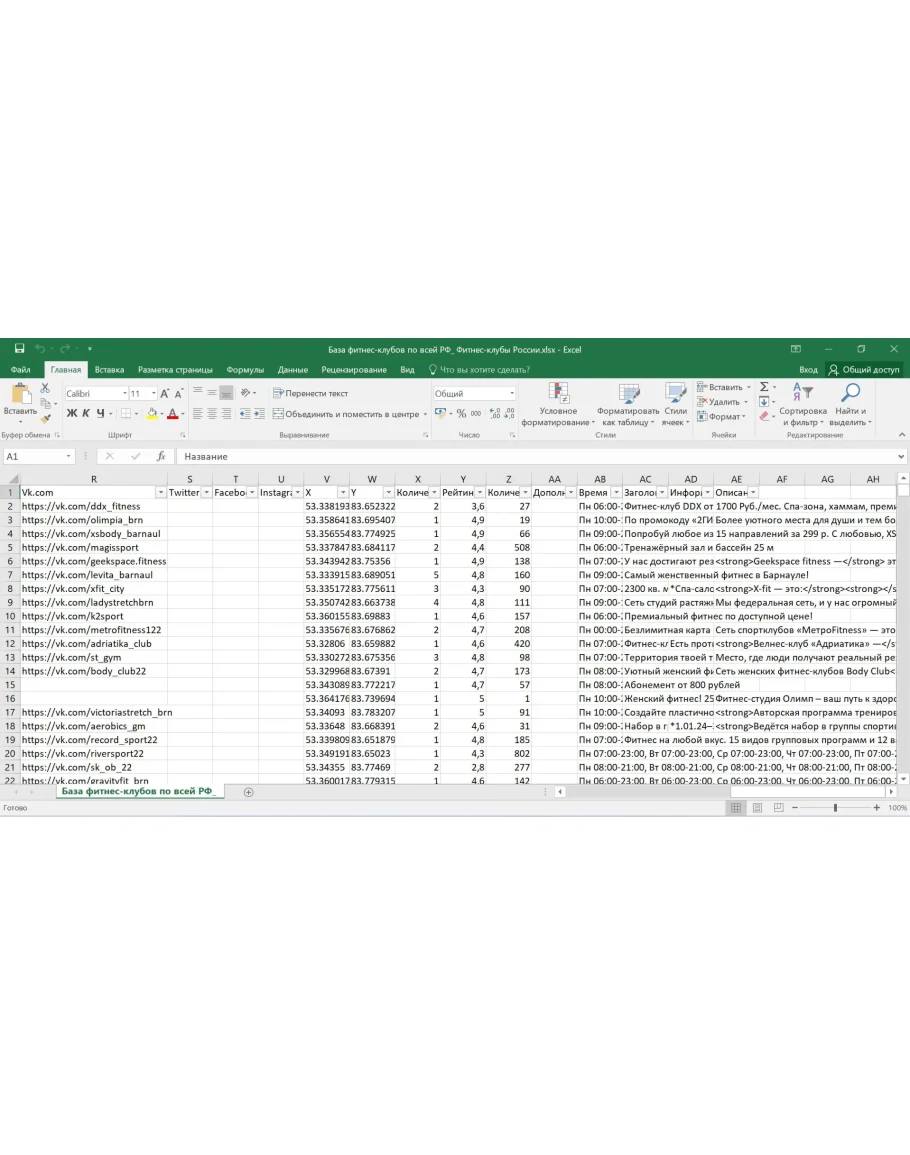Click the Общий доступ share button
Screen dimensions: 910x1155
click(864, 370)
